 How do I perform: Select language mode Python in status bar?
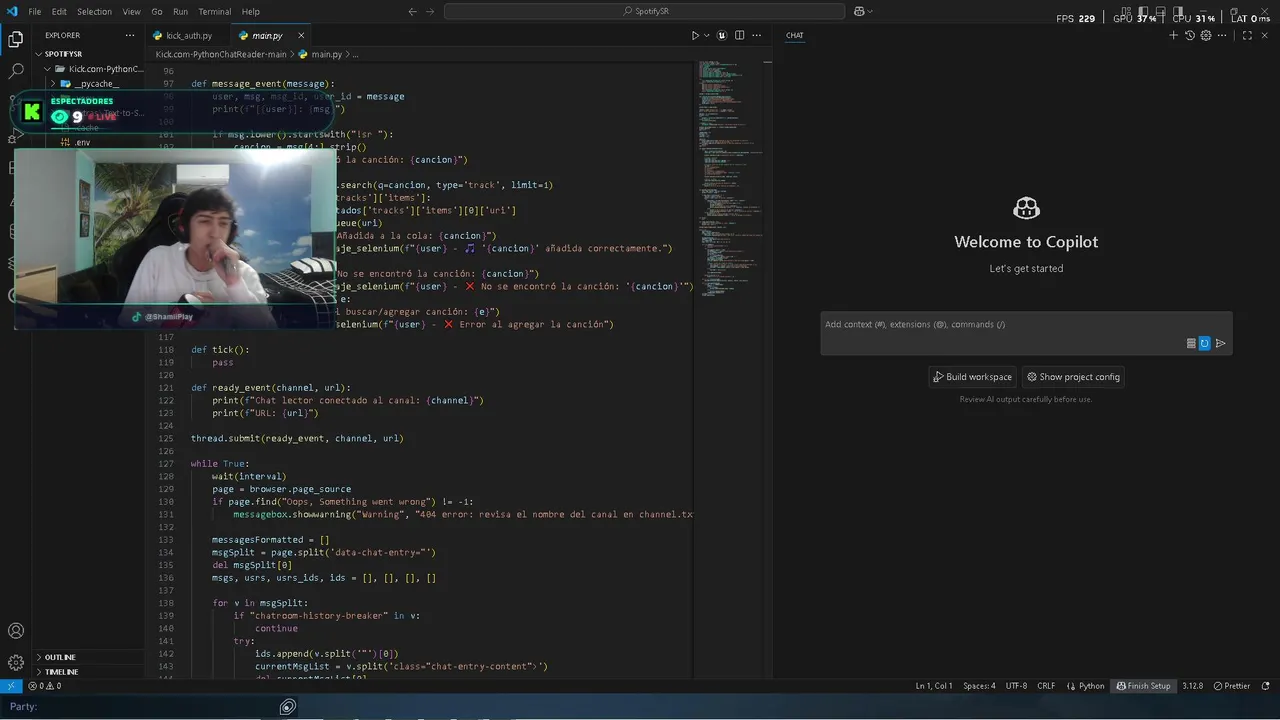pyautogui.click(x=1086, y=686)
